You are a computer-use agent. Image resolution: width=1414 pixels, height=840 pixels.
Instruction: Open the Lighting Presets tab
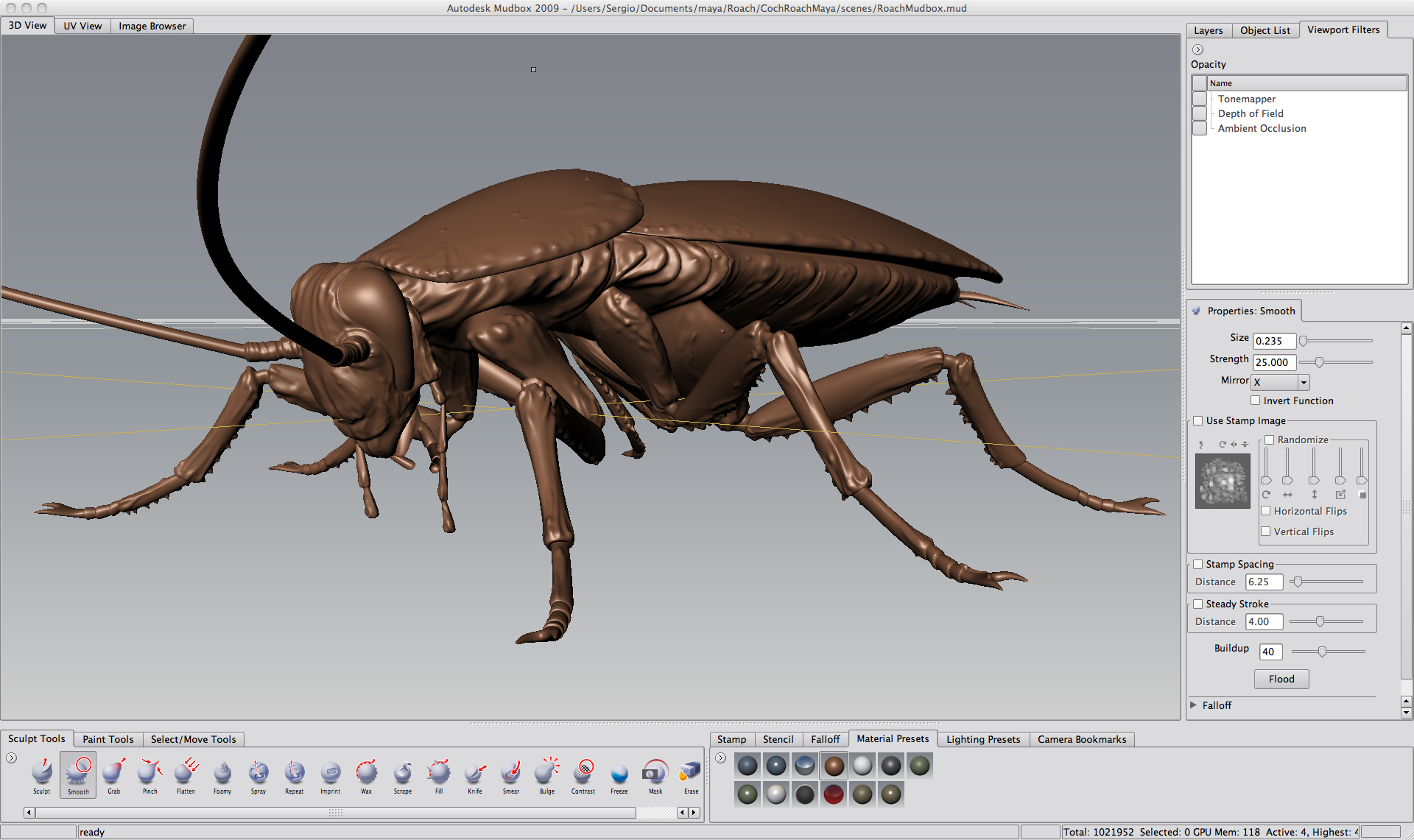983,739
